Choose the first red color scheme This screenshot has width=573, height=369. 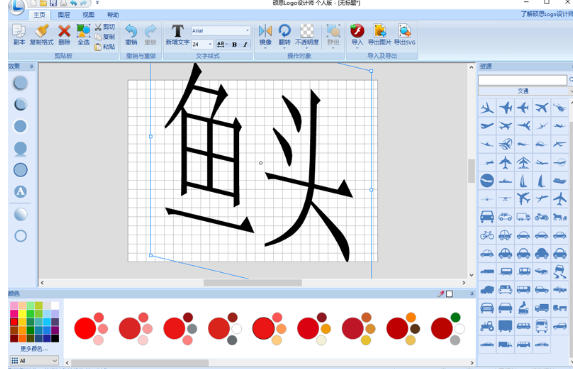click(91, 328)
